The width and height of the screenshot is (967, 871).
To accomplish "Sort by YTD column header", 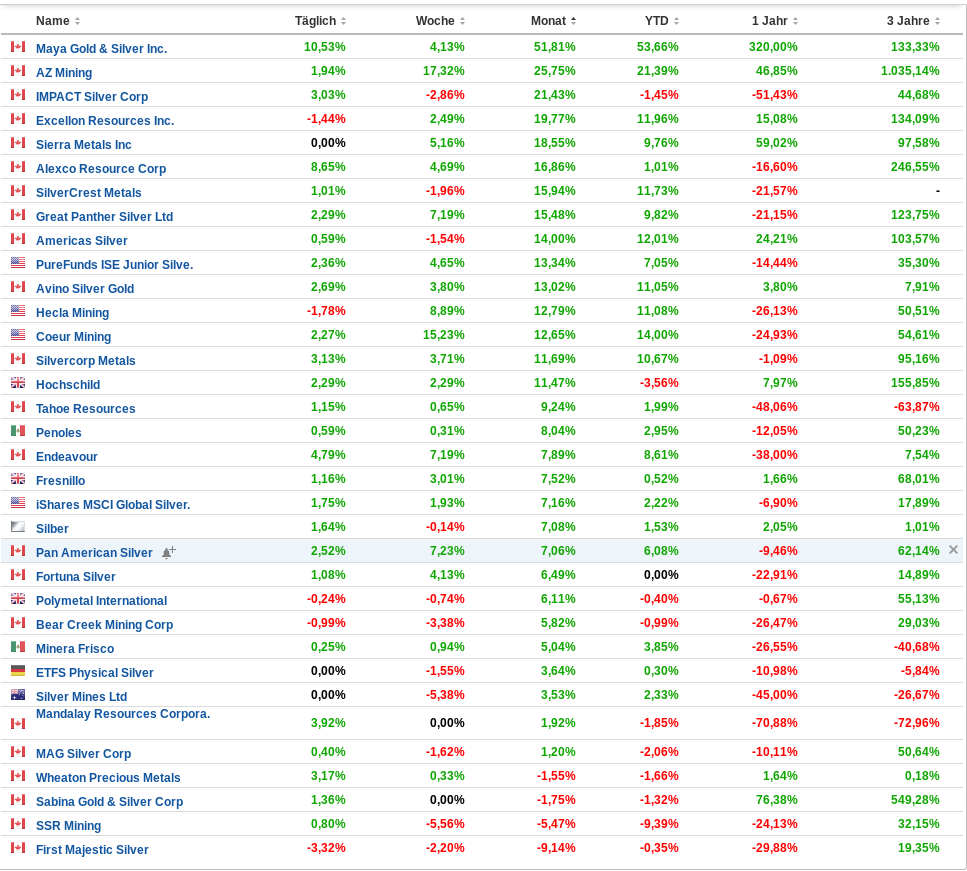I will (x=662, y=21).
